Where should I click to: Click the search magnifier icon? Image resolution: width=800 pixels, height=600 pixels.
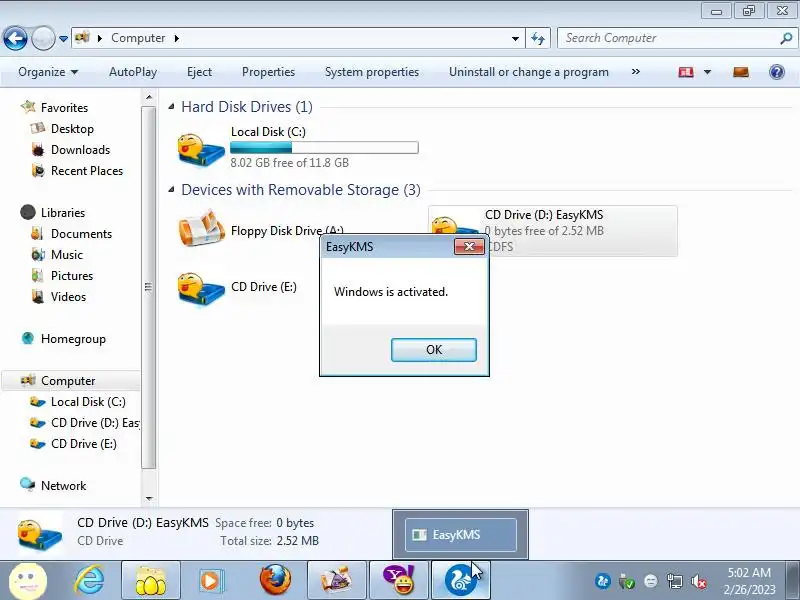786,38
